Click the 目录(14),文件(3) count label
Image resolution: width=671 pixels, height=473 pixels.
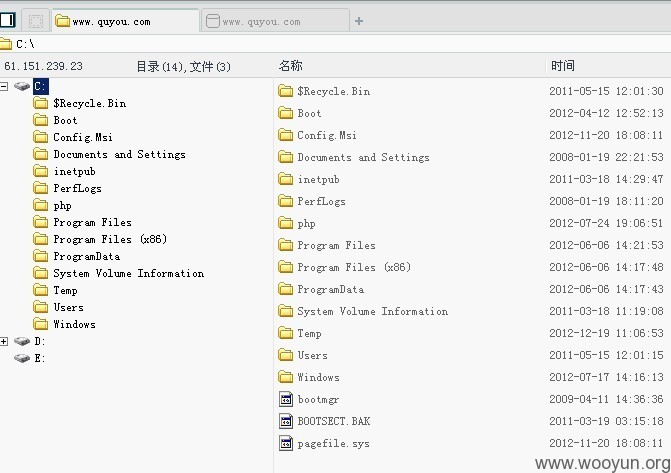coord(184,66)
